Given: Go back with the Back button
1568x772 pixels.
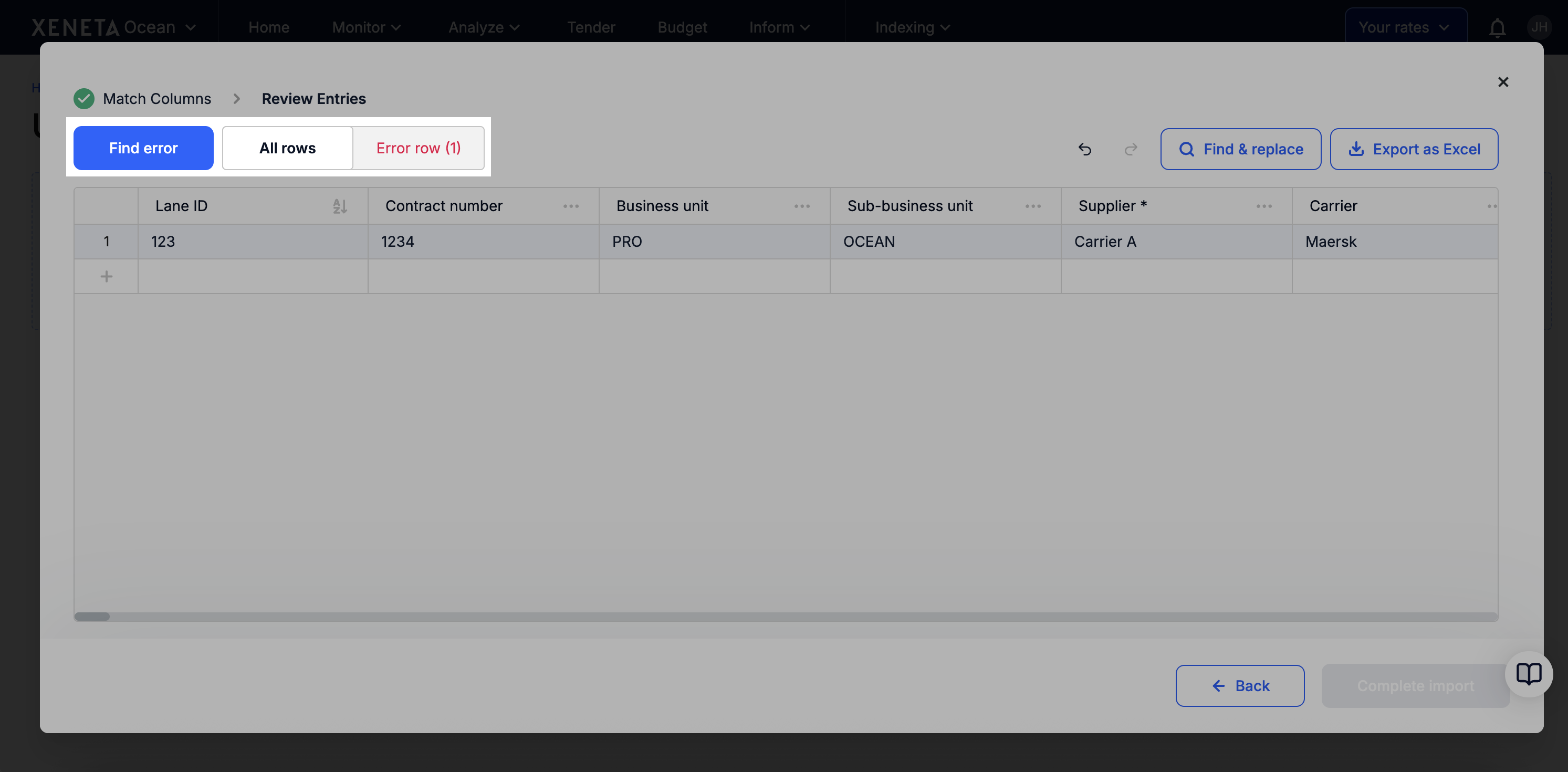Looking at the screenshot, I should 1239,686.
